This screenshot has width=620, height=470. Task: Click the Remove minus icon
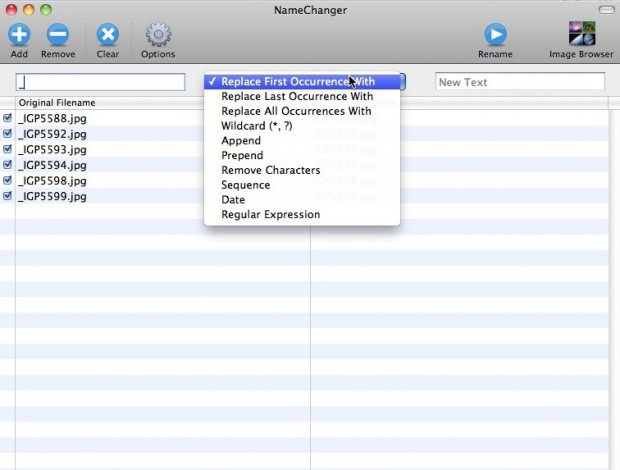pyautogui.click(x=58, y=35)
